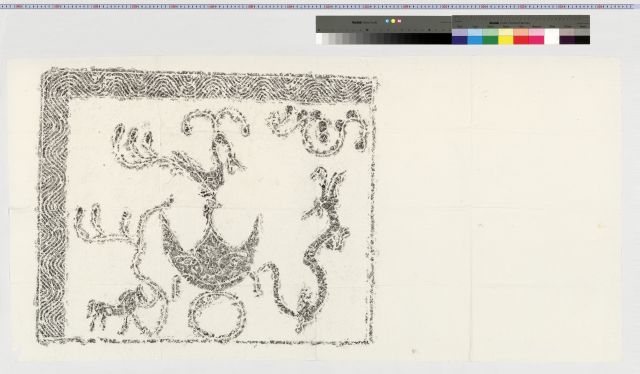Viewport: 640px width, 374px height.
Task: Click the white patch on color chart
Action: (552, 36)
